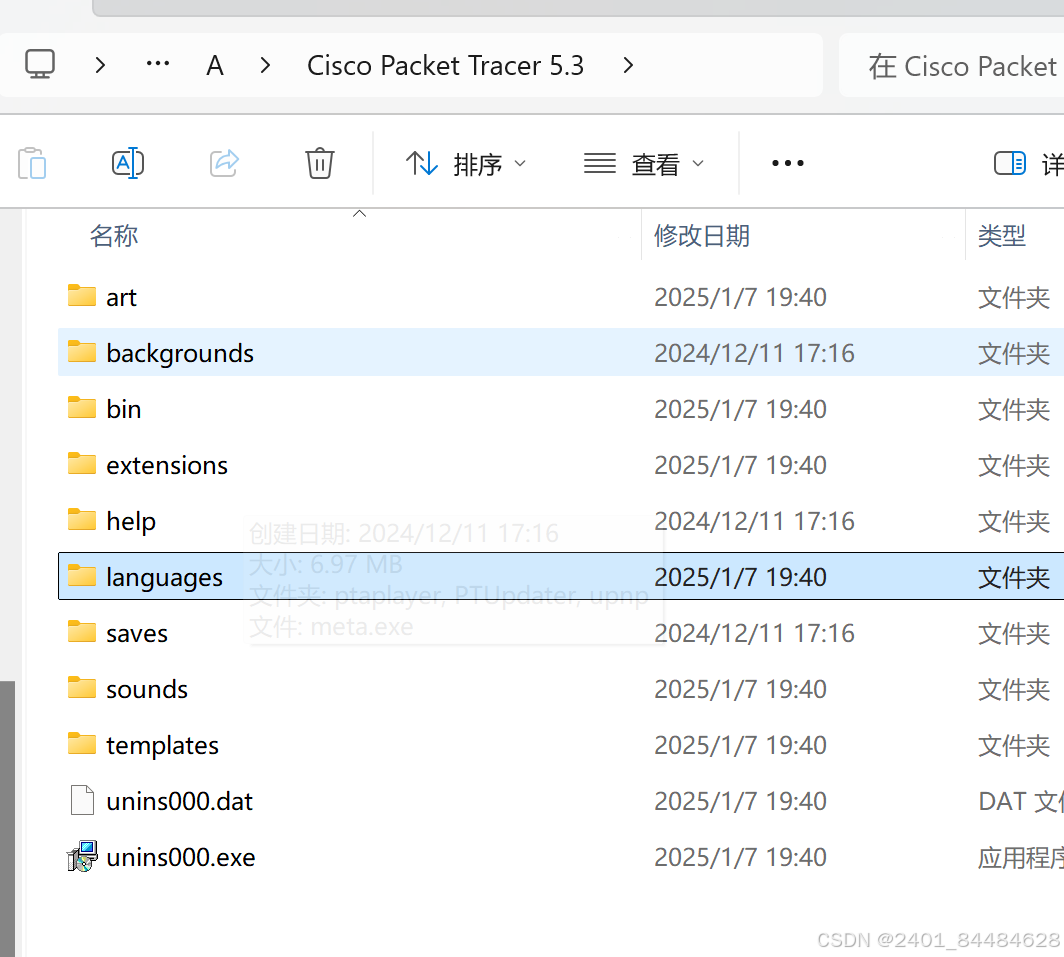Screen dimensions: 1064x957
Task: Select the languages folder
Action: tap(560, 576)
